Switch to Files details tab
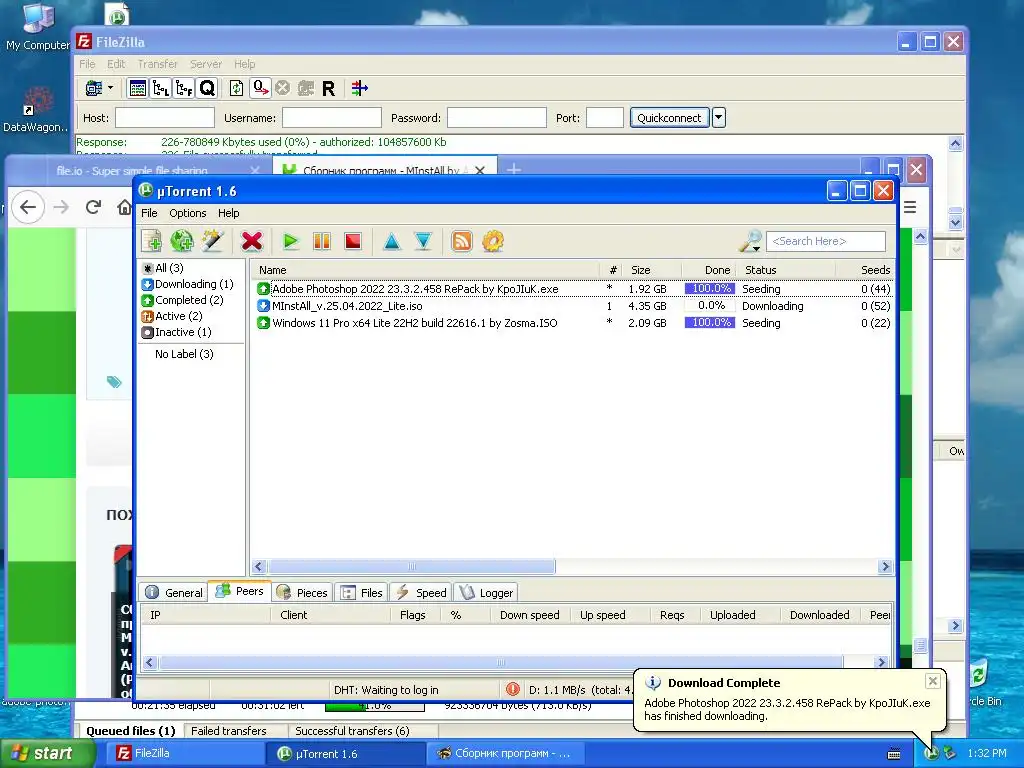The width and height of the screenshot is (1024, 768). click(362, 592)
